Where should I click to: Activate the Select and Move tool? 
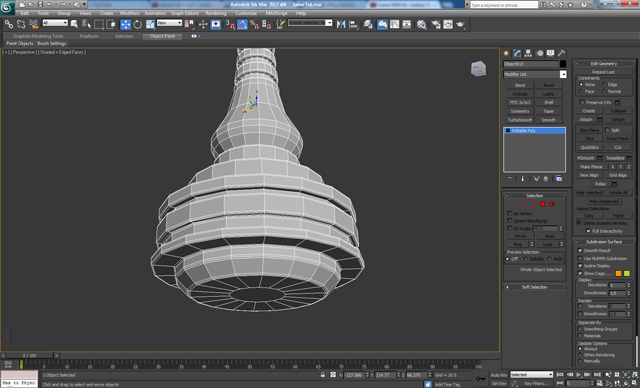coord(125,24)
